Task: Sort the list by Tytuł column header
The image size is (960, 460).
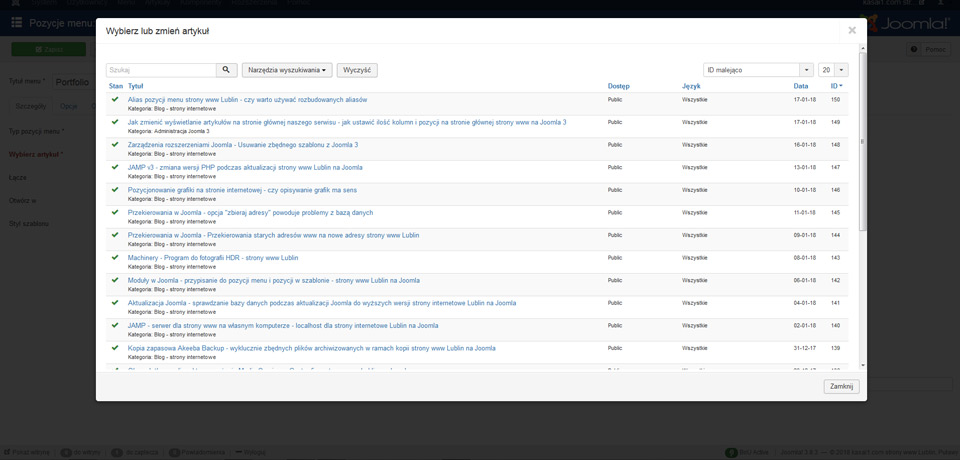Action: pyautogui.click(x=135, y=86)
